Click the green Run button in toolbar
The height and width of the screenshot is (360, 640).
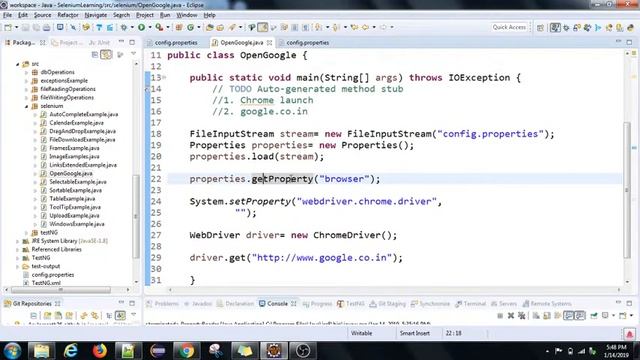pyautogui.click(x=141, y=27)
